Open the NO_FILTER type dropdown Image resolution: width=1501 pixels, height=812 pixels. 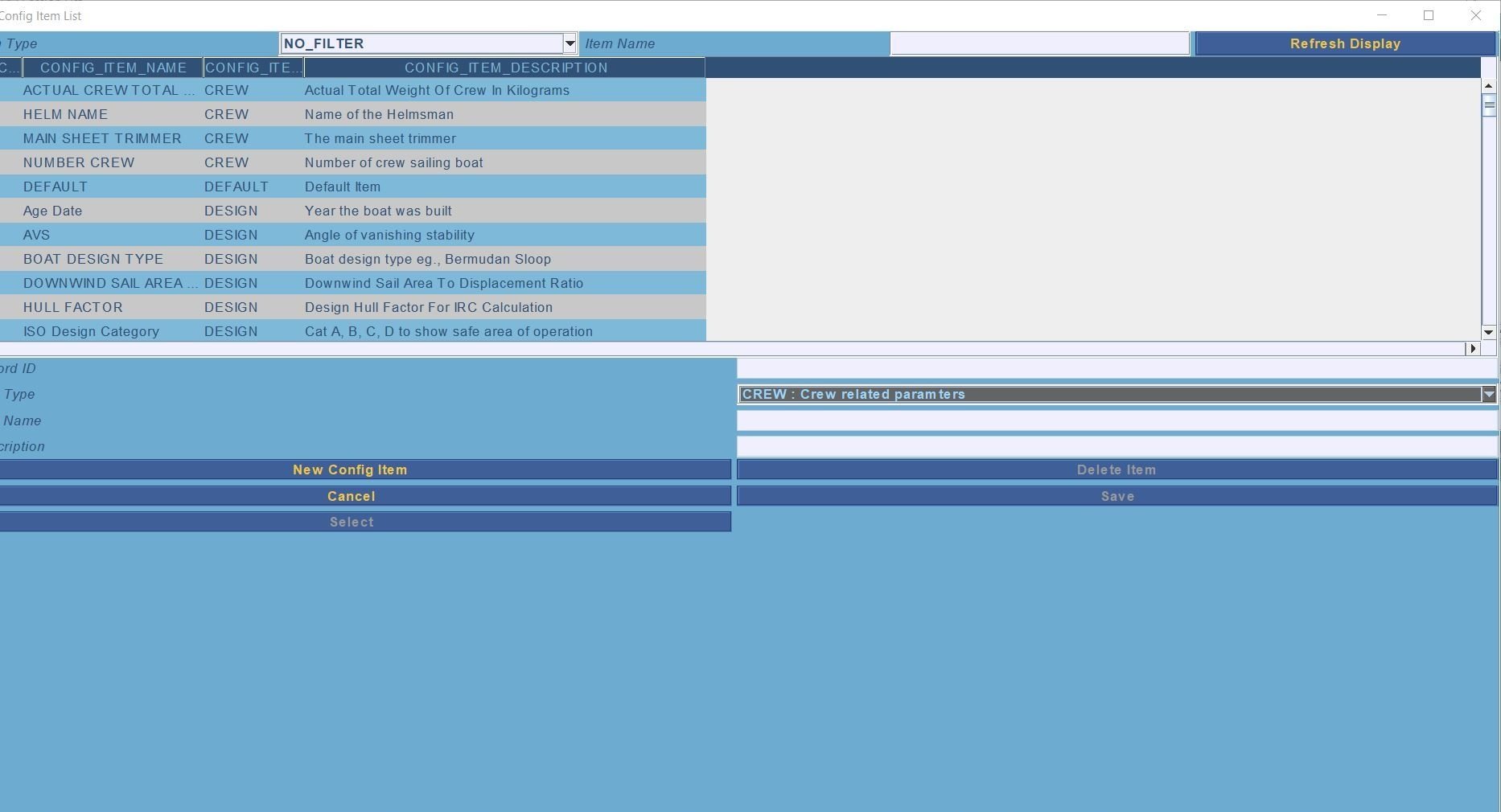coord(570,43)
